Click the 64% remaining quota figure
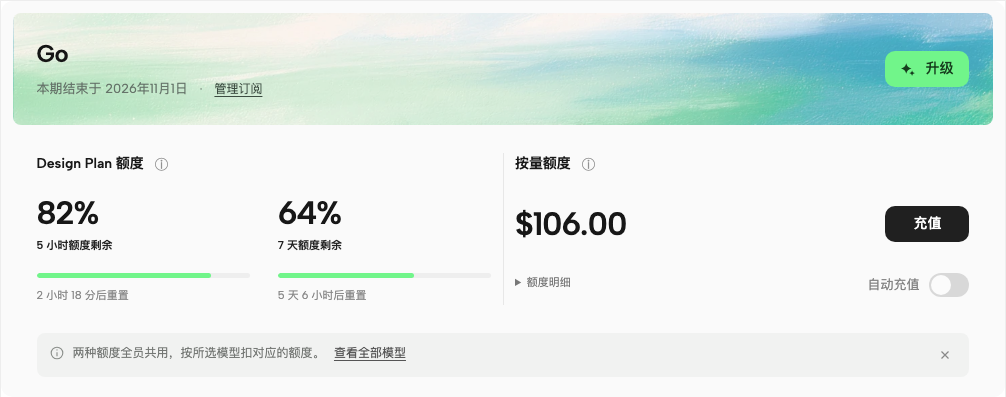 (x=309, y=213)
